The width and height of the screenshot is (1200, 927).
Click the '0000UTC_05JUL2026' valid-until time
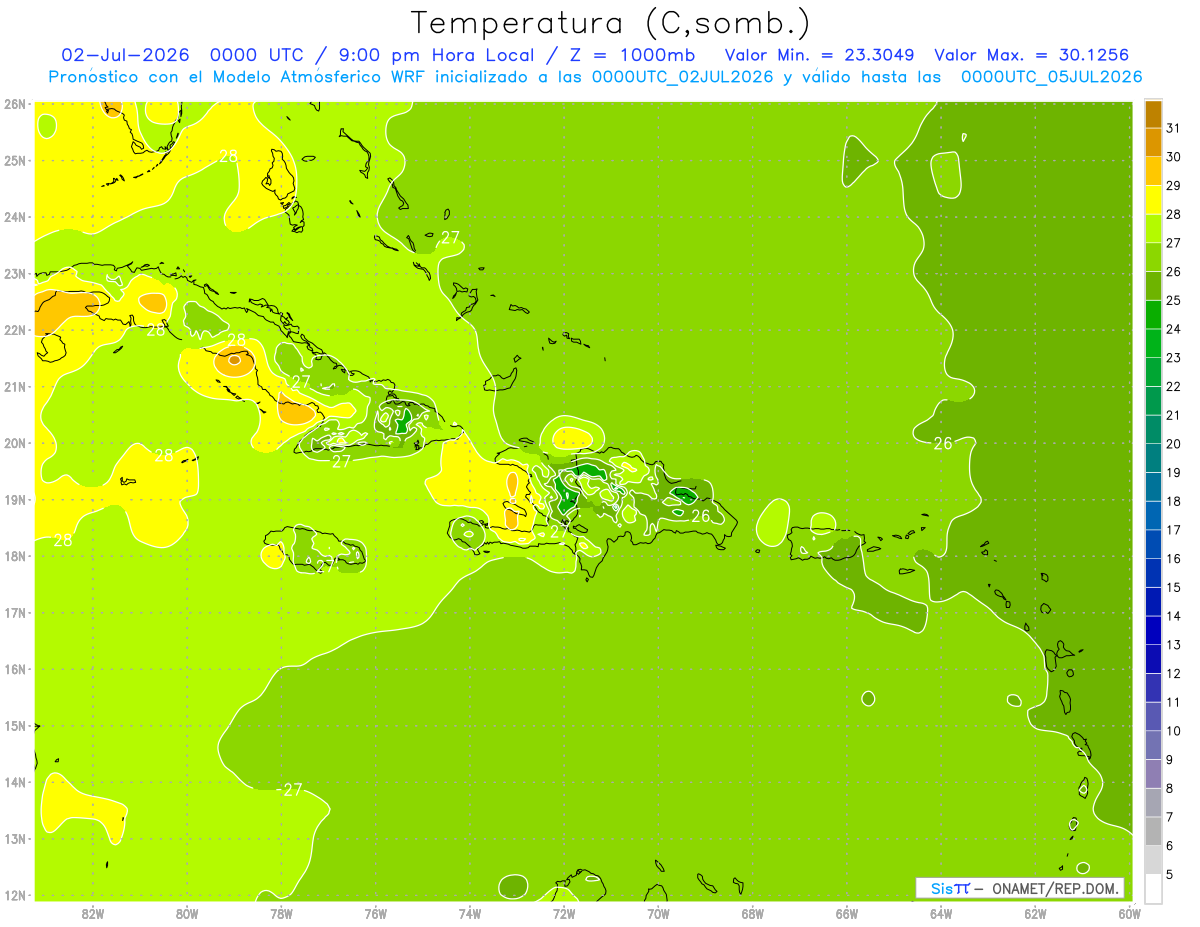click(x=1051, y=77)
